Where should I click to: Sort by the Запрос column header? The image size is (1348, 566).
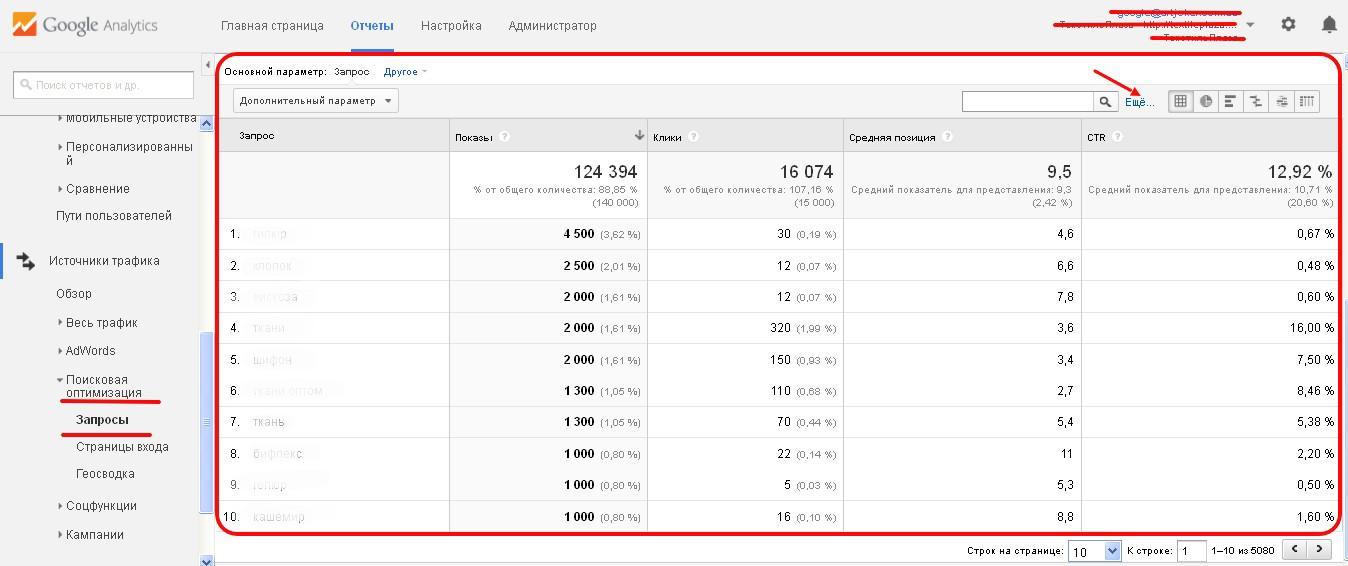pos(256,136)
